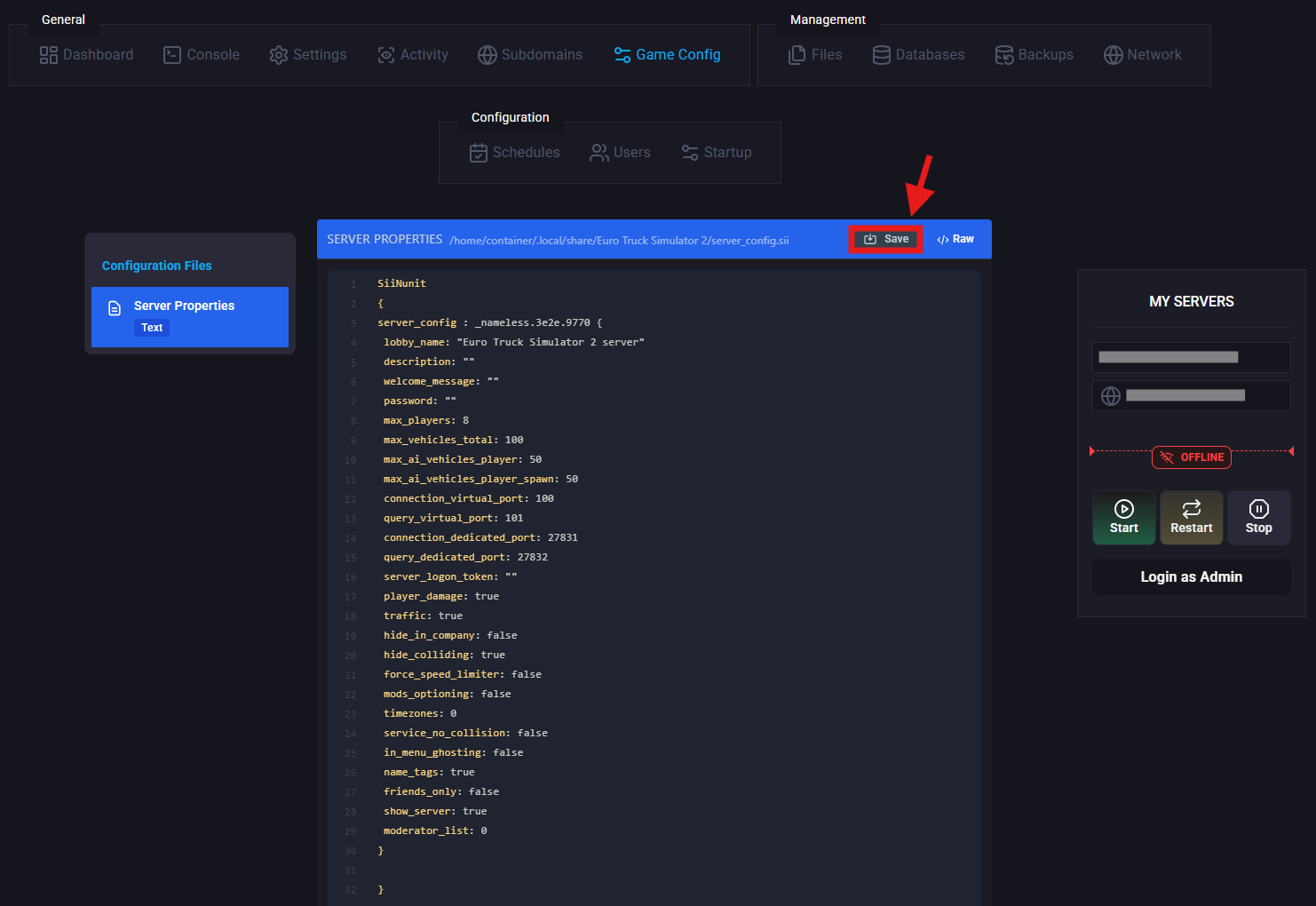
Task: Click the offline wifi icon
Action: tap(1167, 457)
